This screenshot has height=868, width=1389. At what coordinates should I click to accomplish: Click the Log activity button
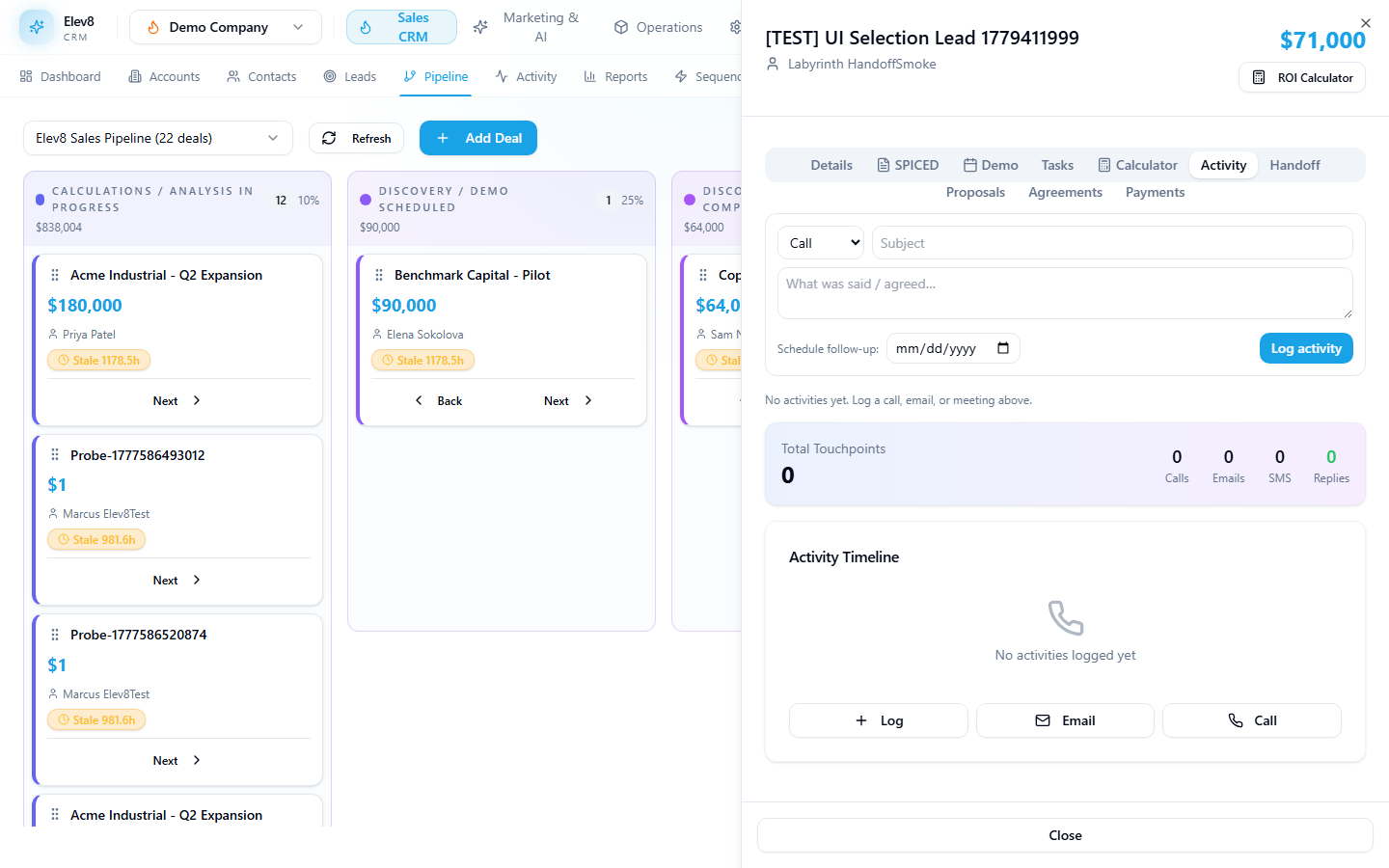(1306, 348)
